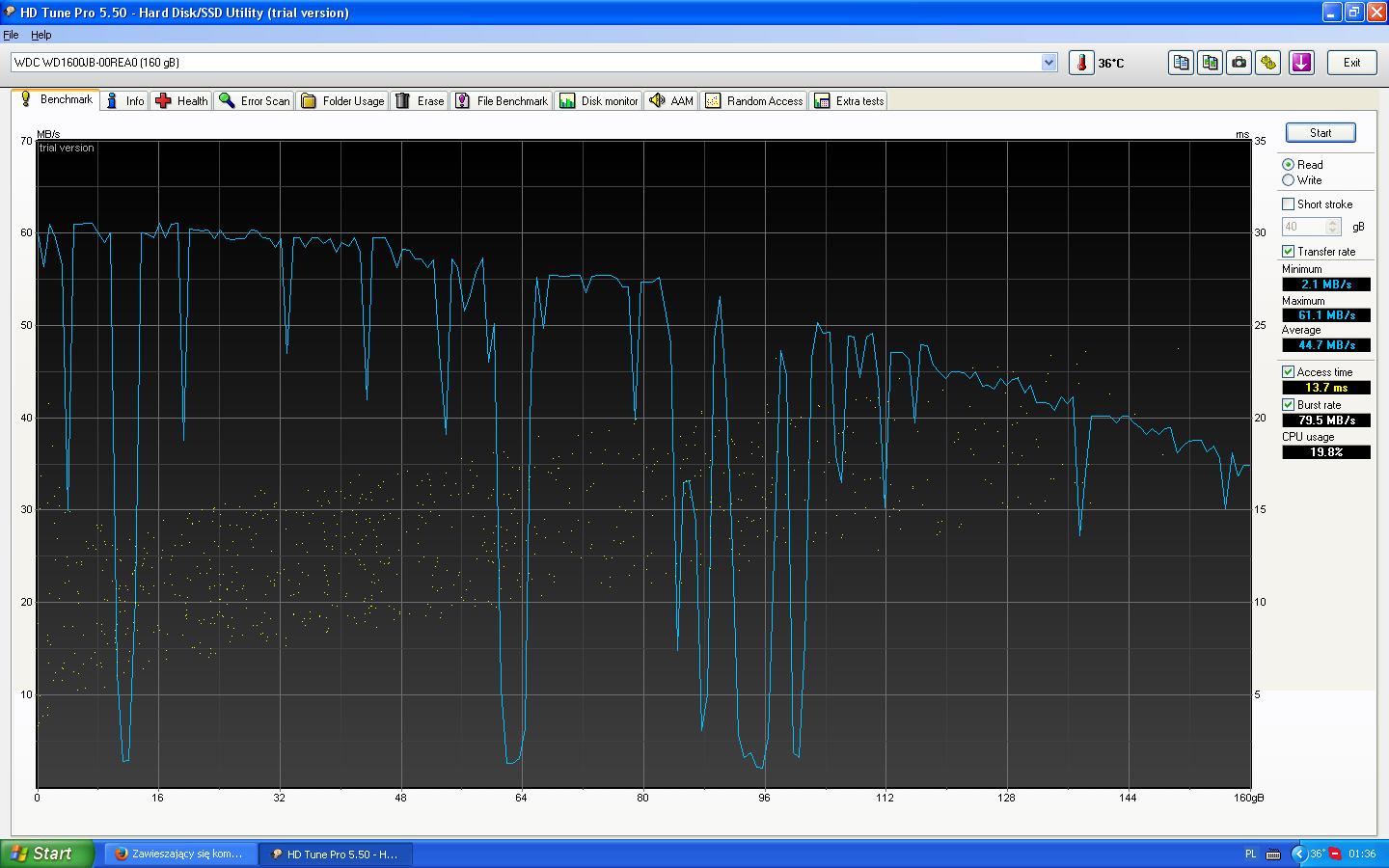Click the keyboard icon in the system tray
This screenshot has height=868, width=1389.
tap(1272, 854)
